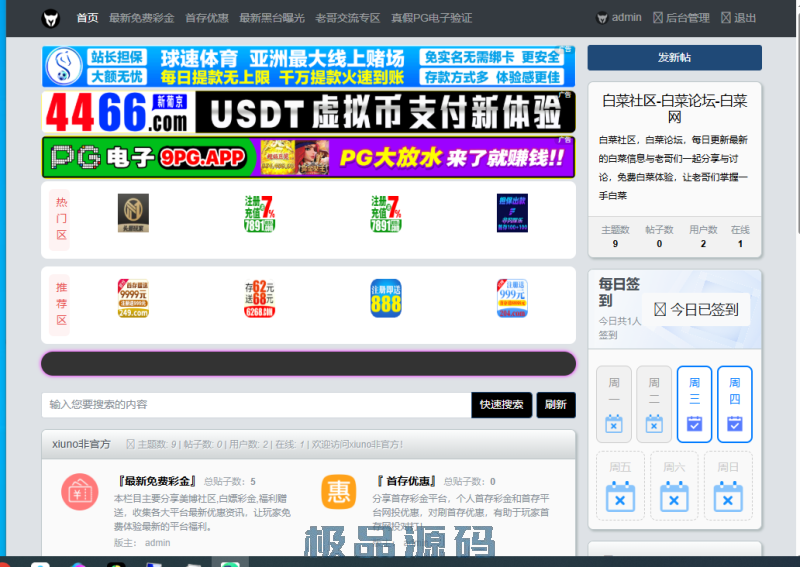Open the 4466.com USDT banner
The height and width of the screenshot is (567, 800).
[309, 112]
